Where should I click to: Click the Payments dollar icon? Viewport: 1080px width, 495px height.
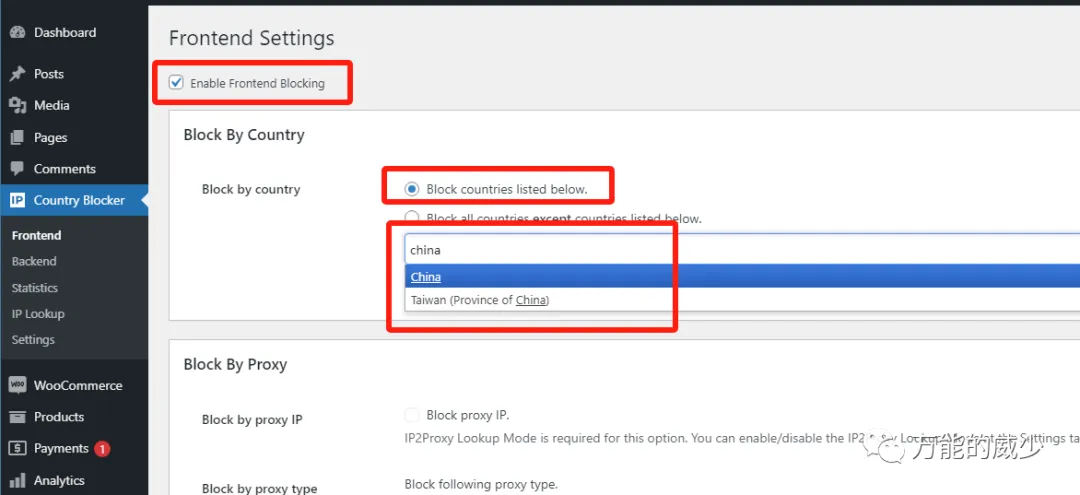pyautogui.click(x=18, y=448)
